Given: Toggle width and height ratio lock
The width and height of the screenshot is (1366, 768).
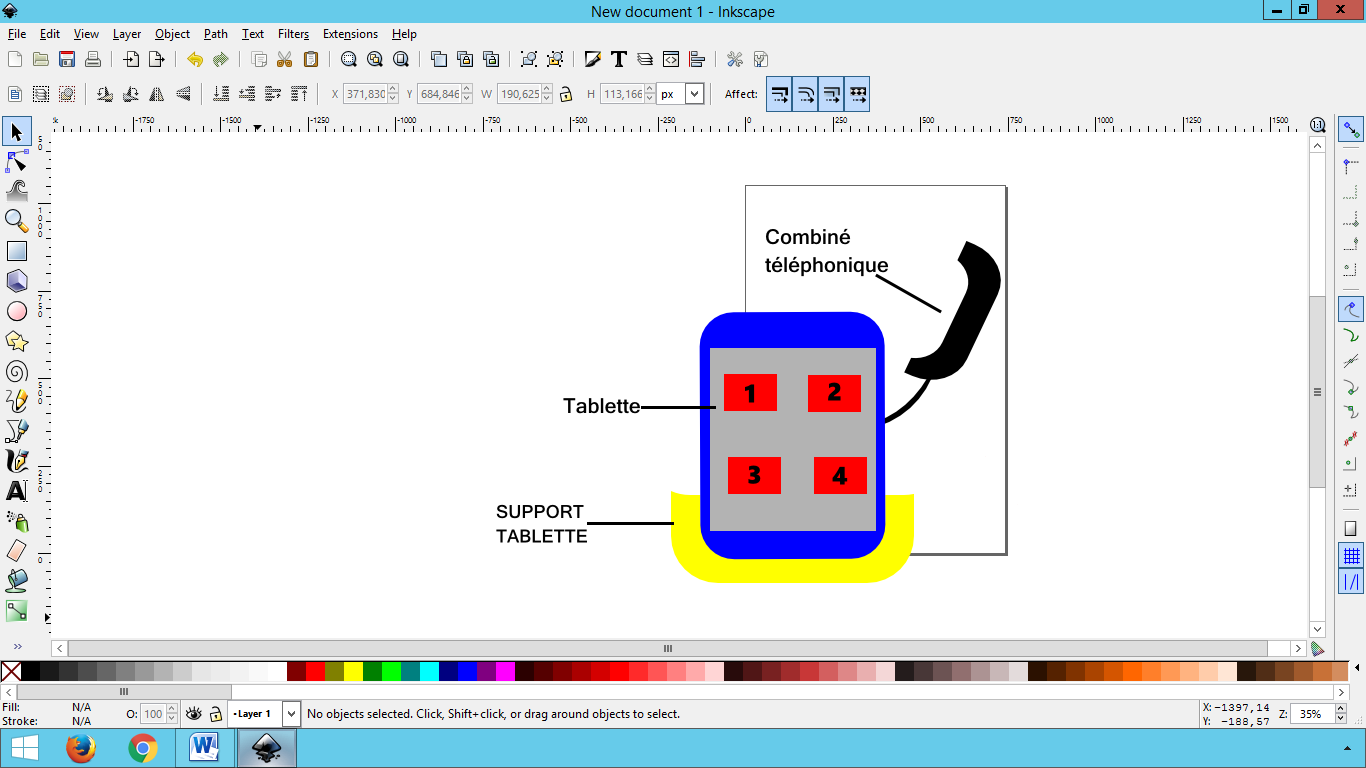Looking at the screenshot, I should tap(566, 94).
